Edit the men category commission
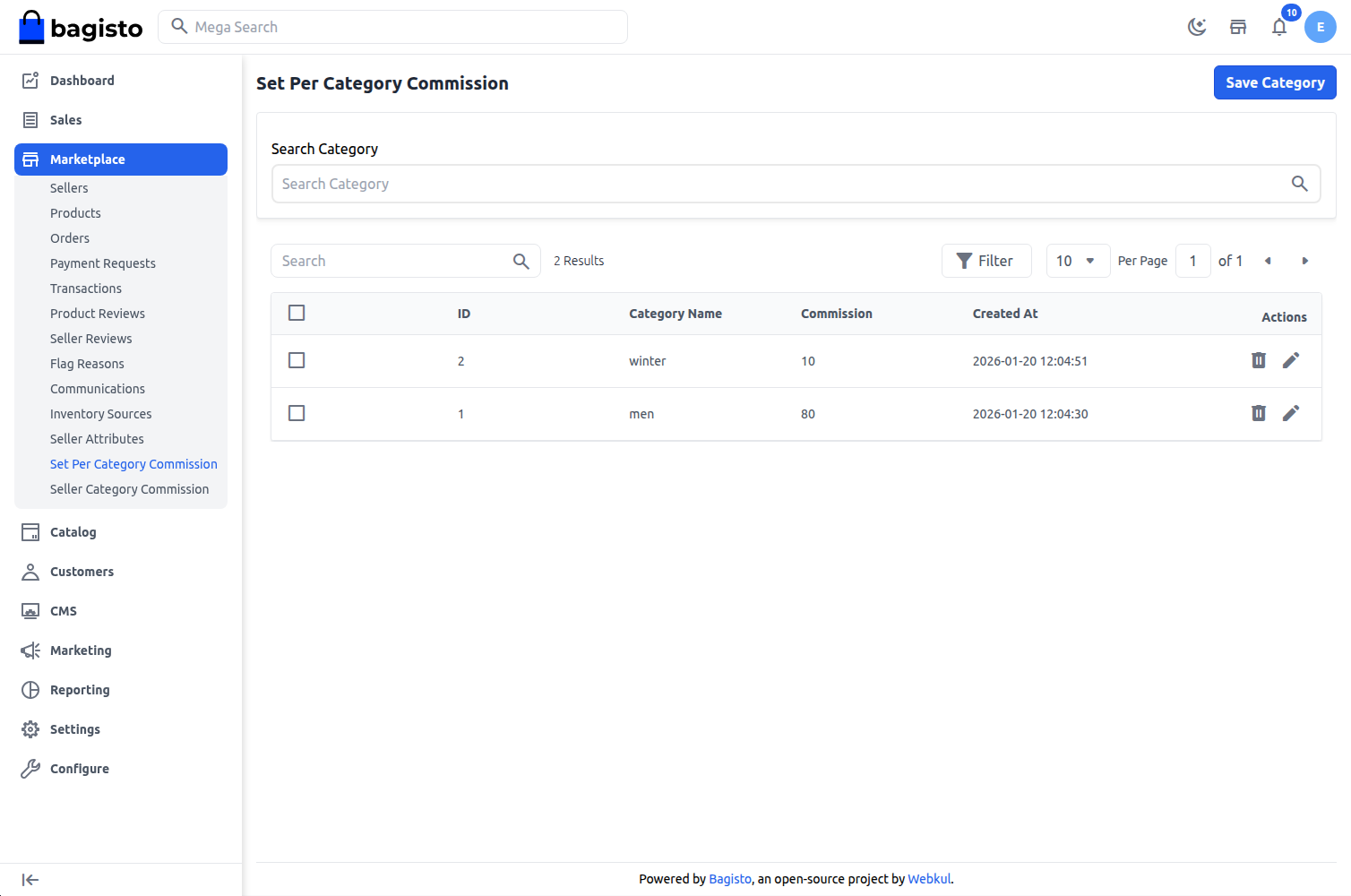Image resolution: width=1351 pixels, height=896 pixels. point(1291,413)
